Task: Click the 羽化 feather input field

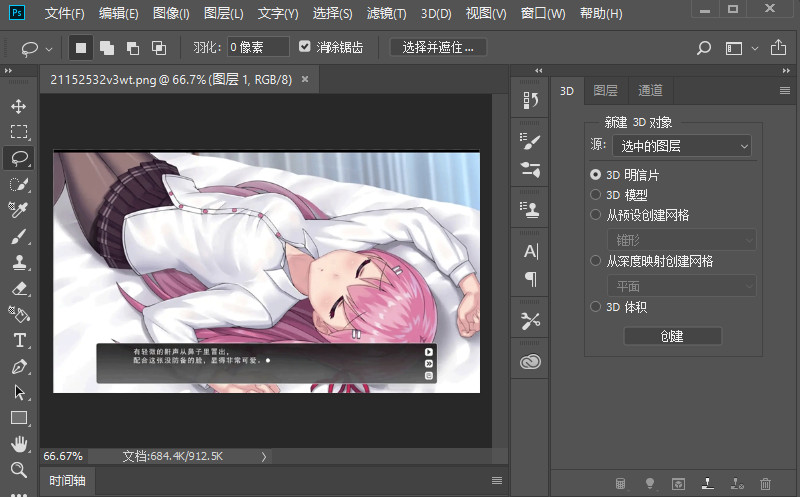Action: tap(258, 47)
